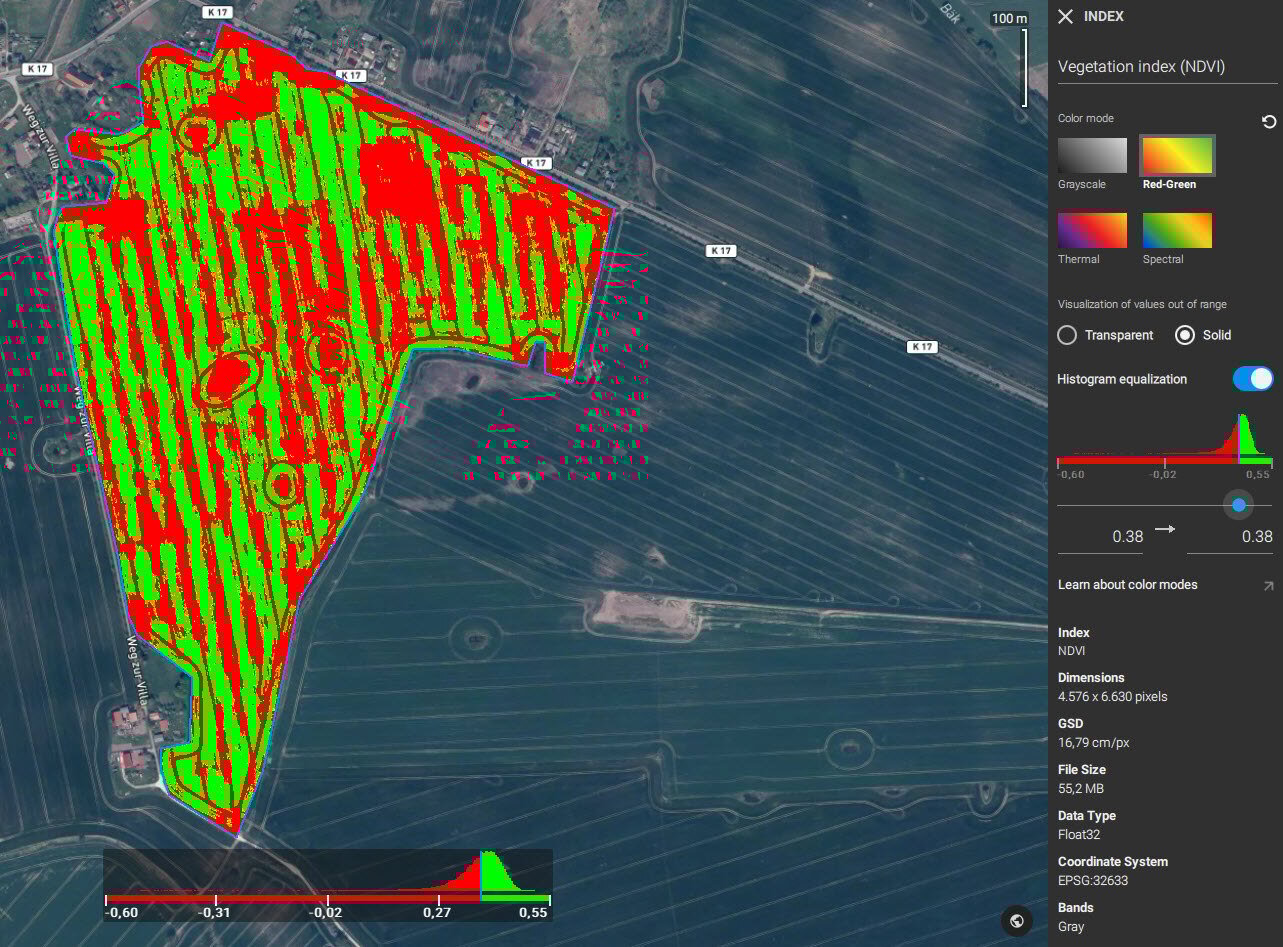Disable the Histogram equalization toggle
Viewport: 1283px width, 947px height.
coord(1252,379)
